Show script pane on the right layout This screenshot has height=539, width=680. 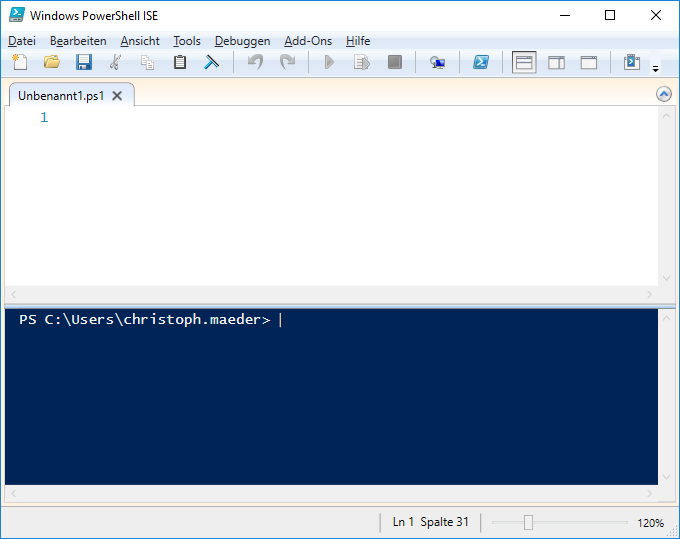(556, 62)
